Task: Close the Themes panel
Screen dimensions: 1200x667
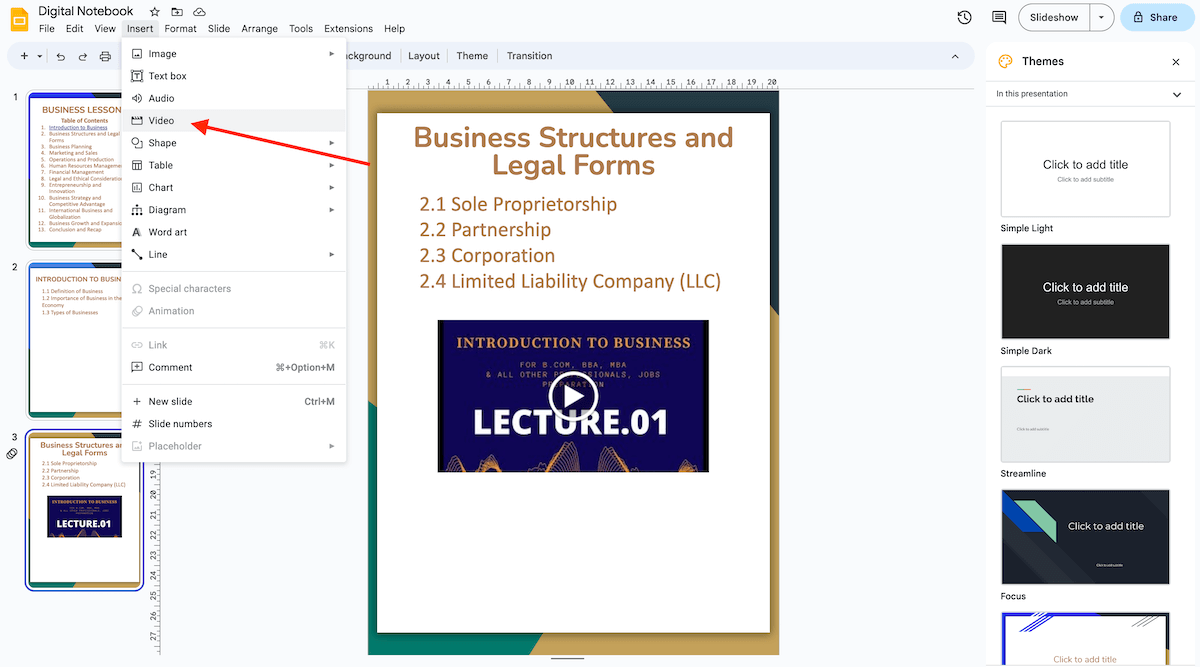Action: (1176, 62)
